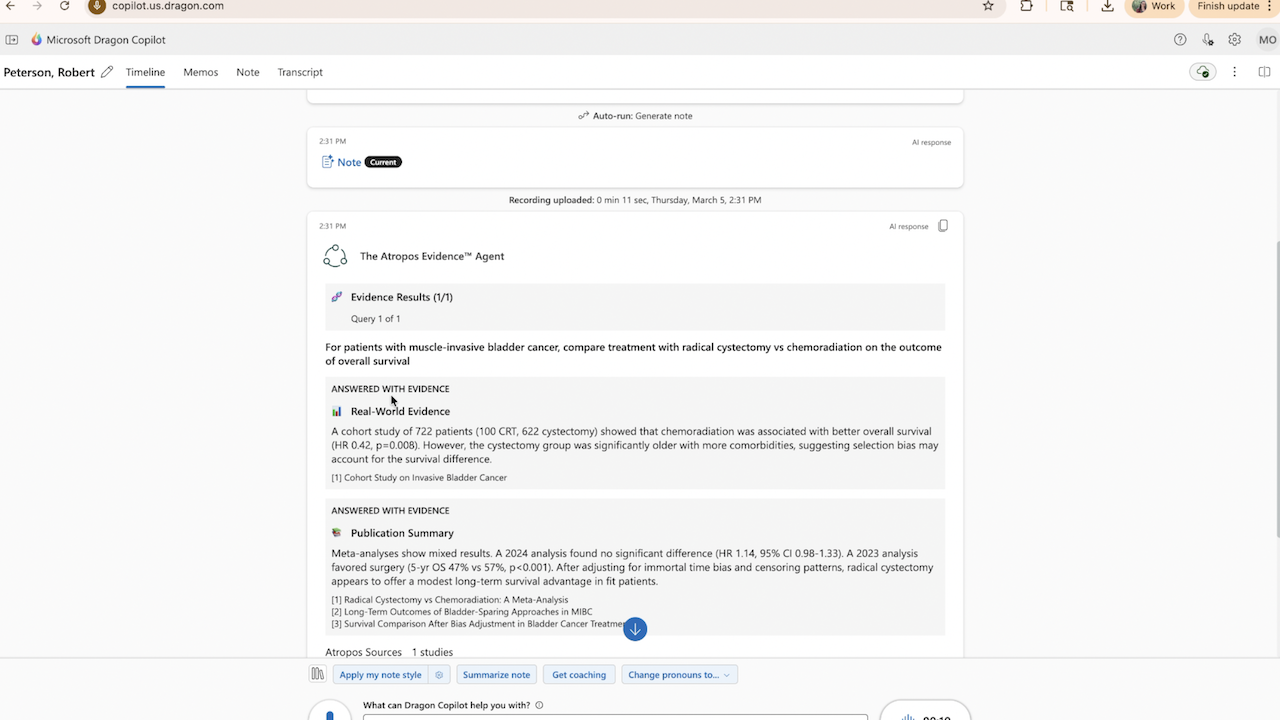
Task: Expand the Change pronouns to... dropdown
Action: (679, 675)
